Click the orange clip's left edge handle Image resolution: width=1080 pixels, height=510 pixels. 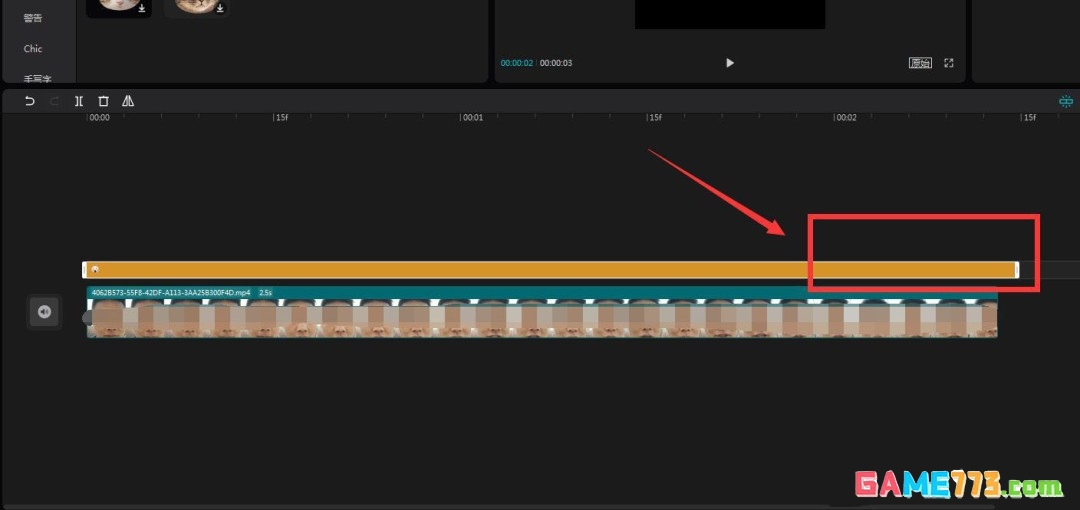click(84, 270)
